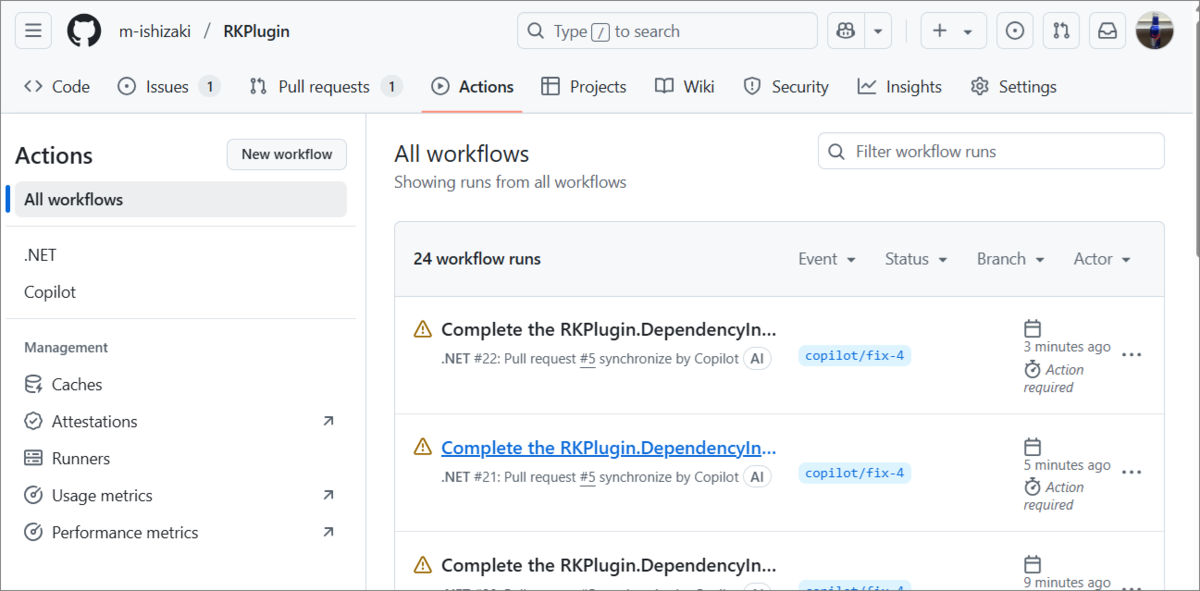Click the GitHub Octocat logo
1200x591 pixels.
point(84,31)
